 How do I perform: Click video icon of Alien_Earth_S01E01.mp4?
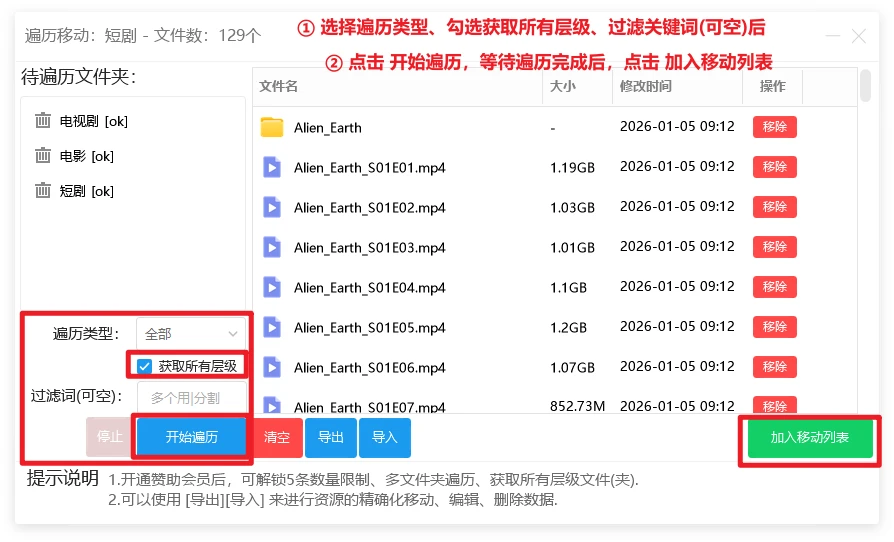[x=272, y=167]
